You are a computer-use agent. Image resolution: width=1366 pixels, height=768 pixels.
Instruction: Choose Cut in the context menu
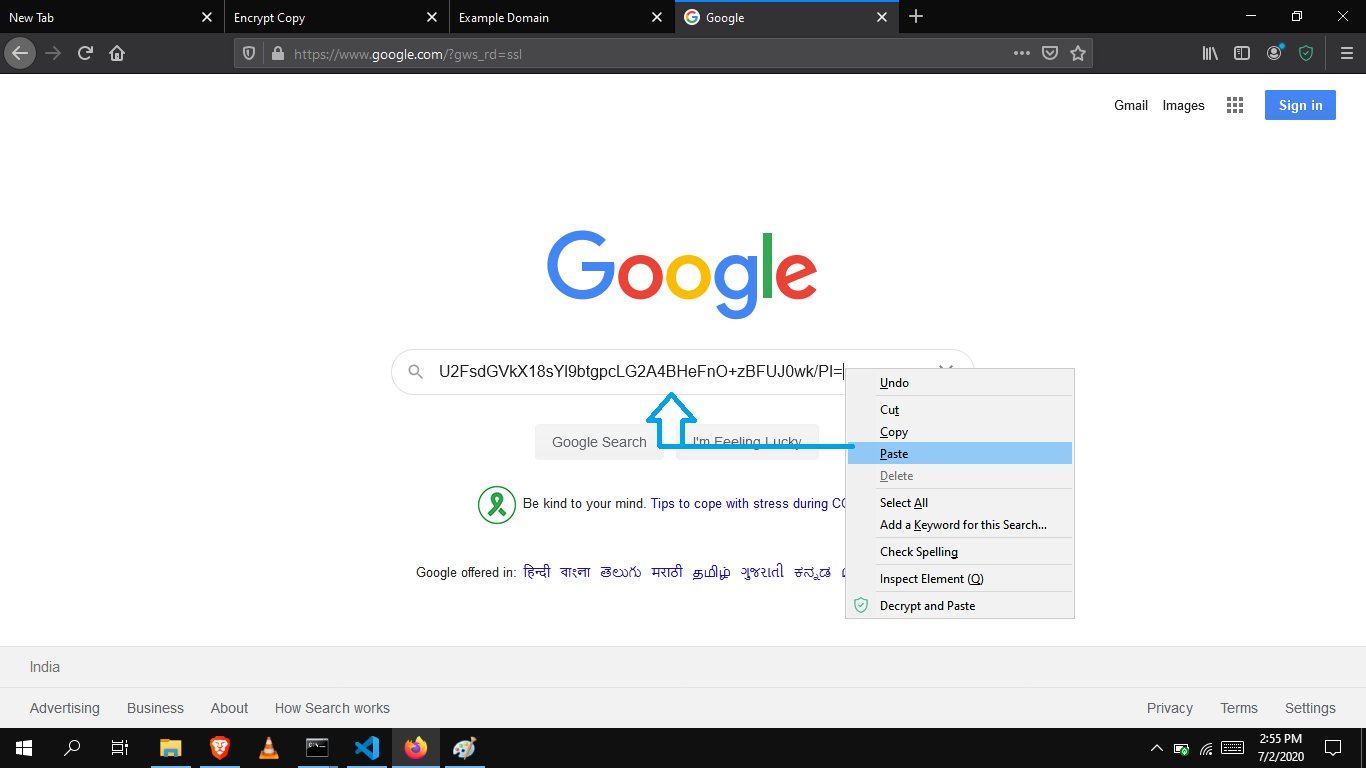pos(960,410)
